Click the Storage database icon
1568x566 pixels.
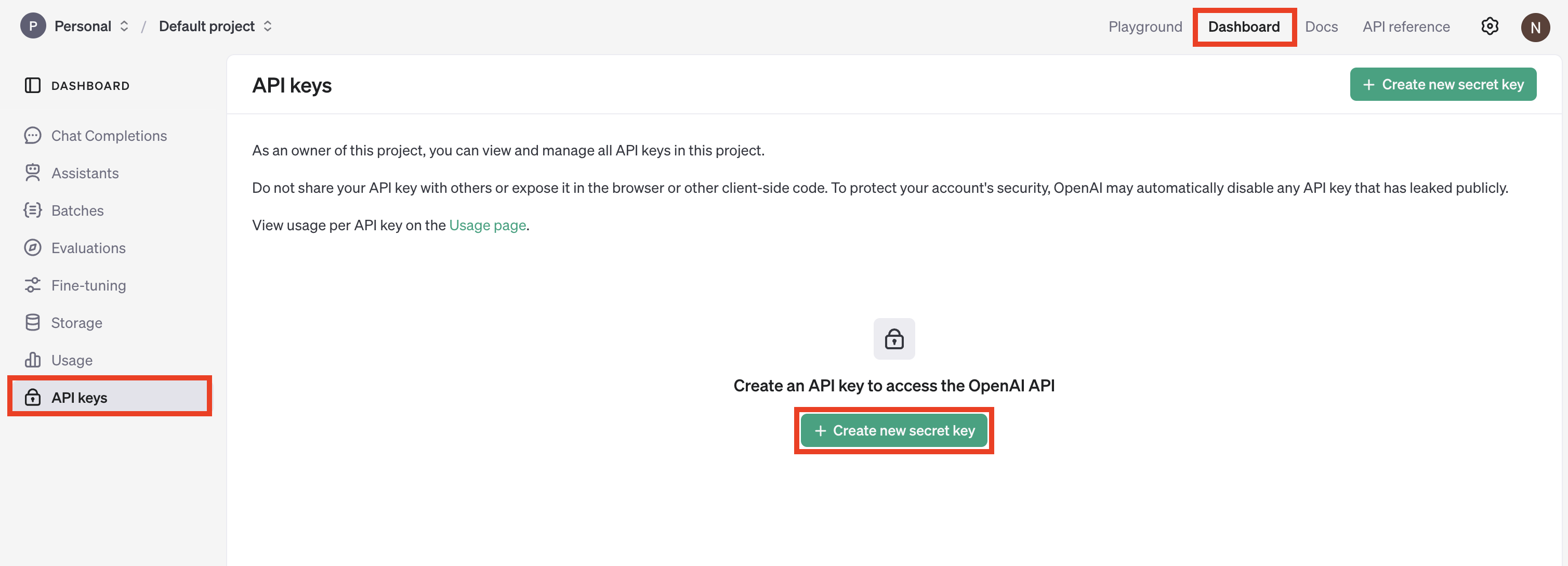[32, 323]
